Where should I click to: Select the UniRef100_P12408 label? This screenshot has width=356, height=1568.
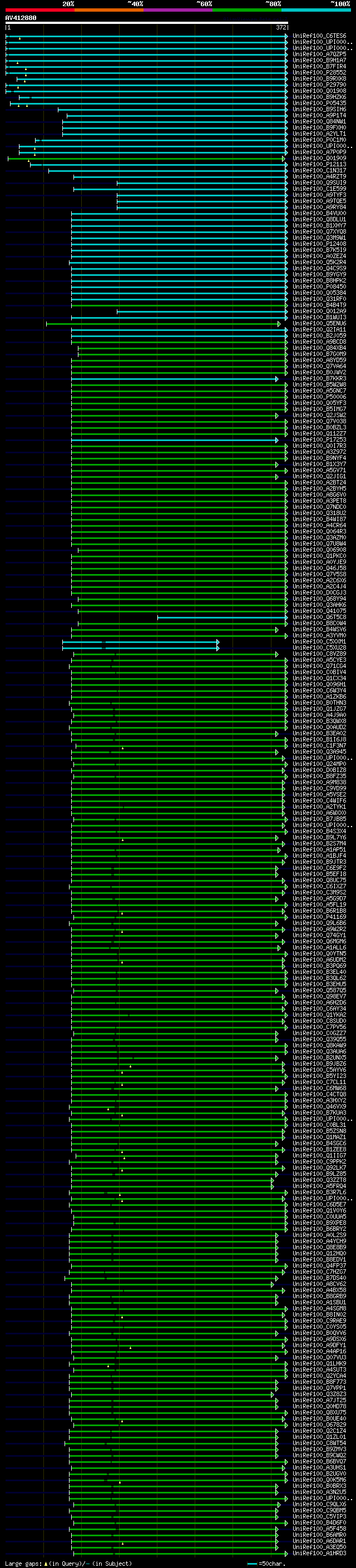319,244
